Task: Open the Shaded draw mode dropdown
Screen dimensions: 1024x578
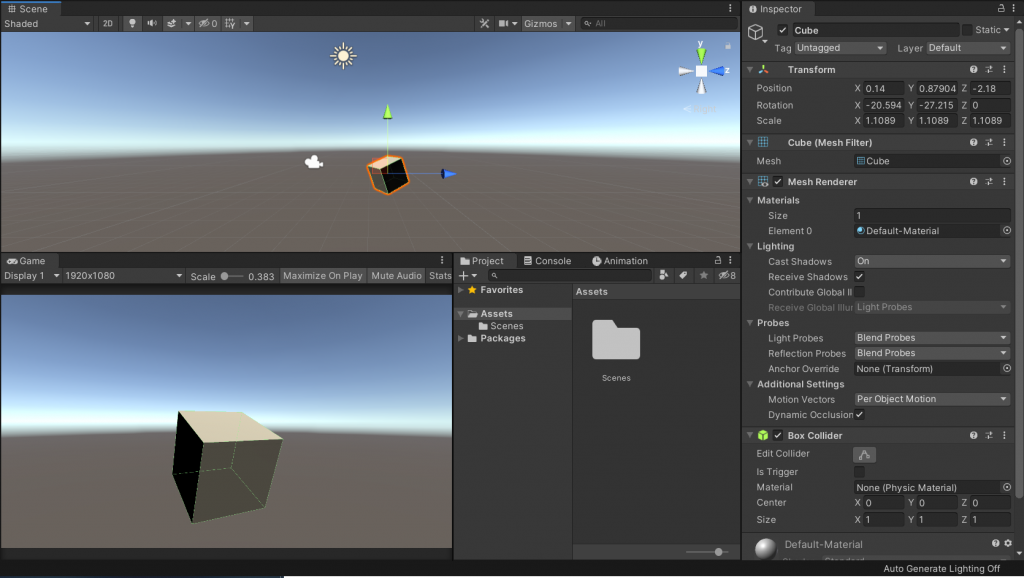Action: tap(47, 24)
